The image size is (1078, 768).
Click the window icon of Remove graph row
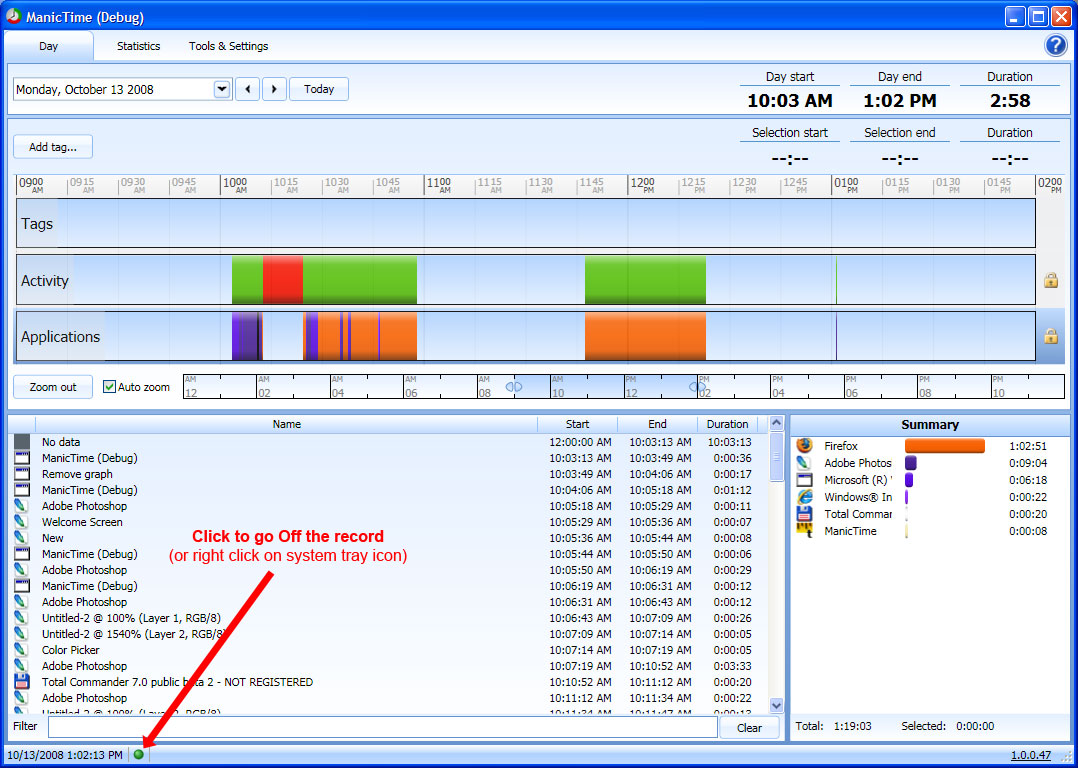[23, 474]
